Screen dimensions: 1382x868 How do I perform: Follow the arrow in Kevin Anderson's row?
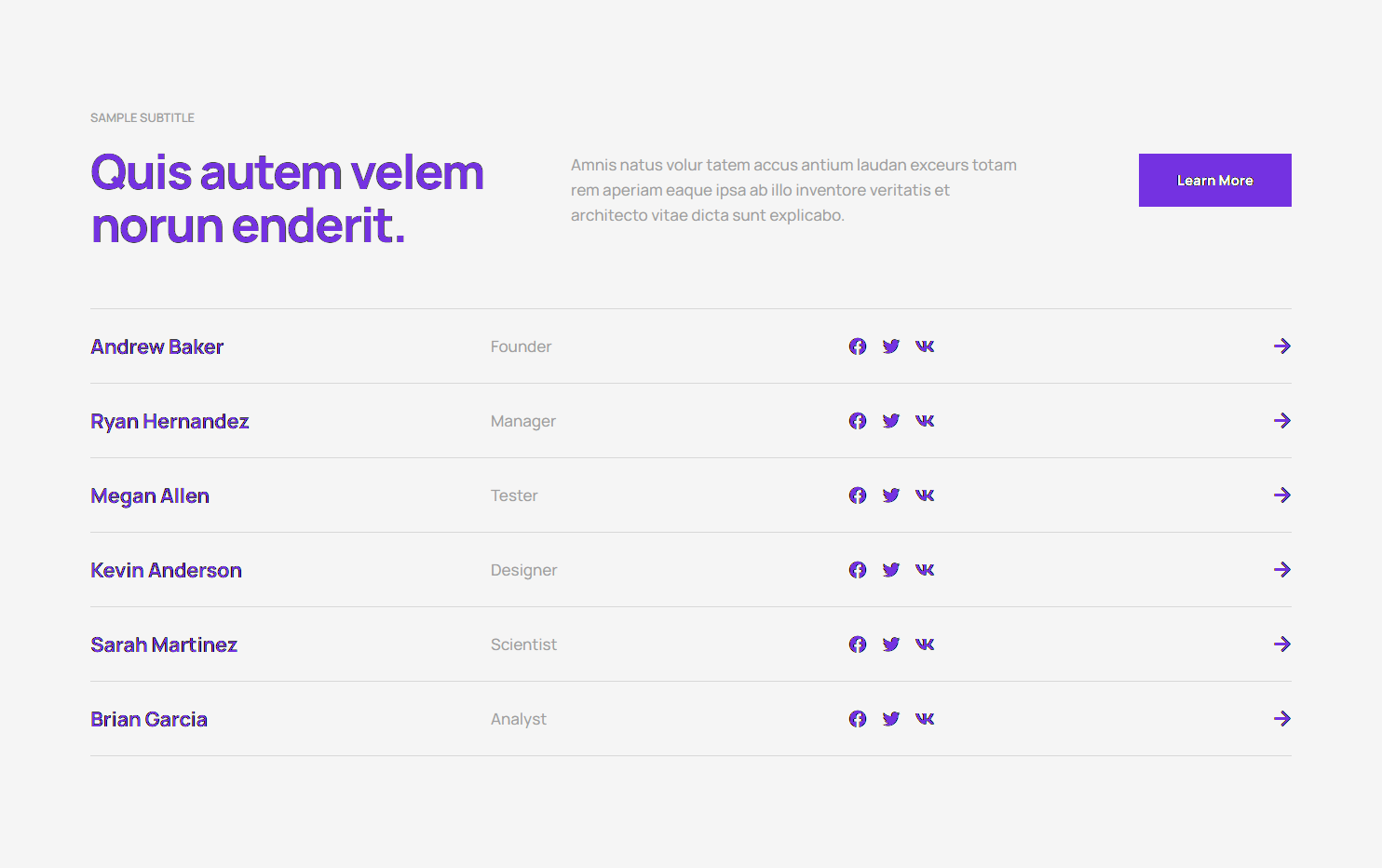[1282, 570]
